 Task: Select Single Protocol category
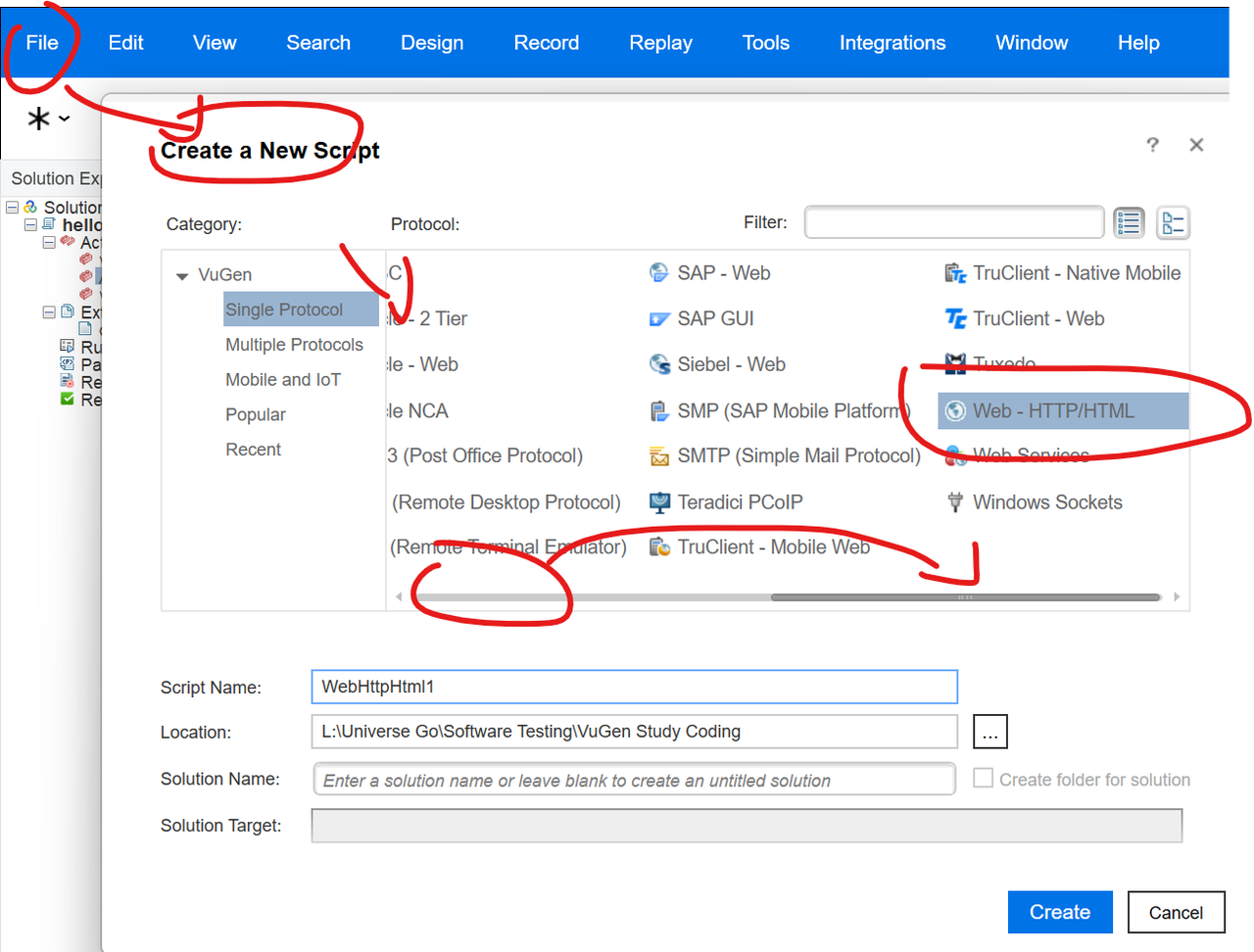301,309
